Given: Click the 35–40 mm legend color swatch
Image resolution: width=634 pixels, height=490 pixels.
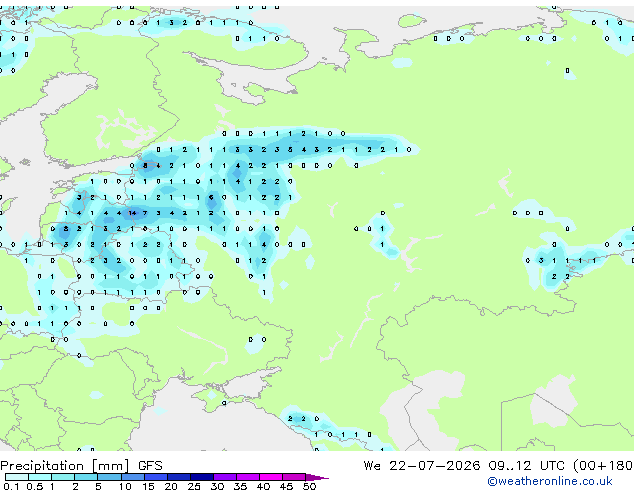Looking at the screenshot, I should click(x=247, y=477).
